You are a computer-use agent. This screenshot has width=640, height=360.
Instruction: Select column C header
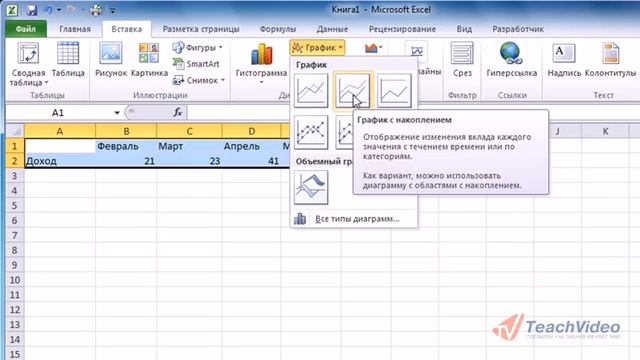tap(189, 131)
